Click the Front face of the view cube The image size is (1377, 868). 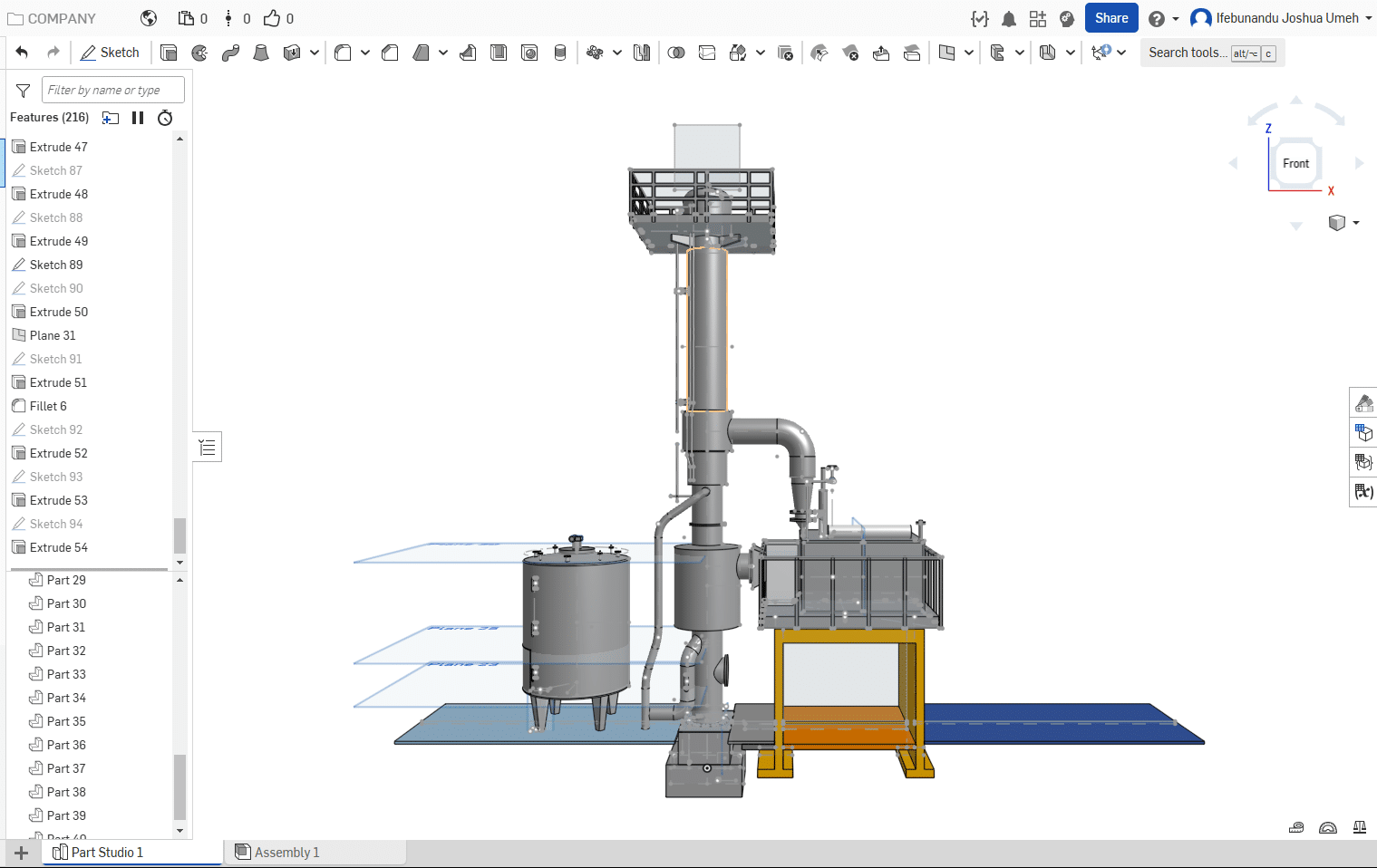1295,164
